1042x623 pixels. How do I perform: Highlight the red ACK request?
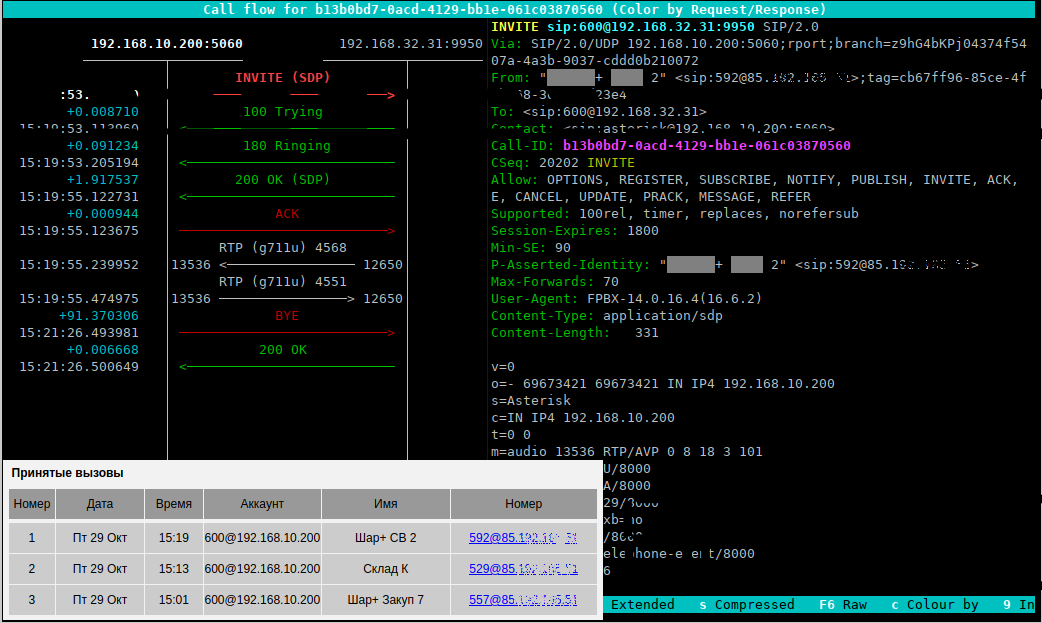point(286,214)
